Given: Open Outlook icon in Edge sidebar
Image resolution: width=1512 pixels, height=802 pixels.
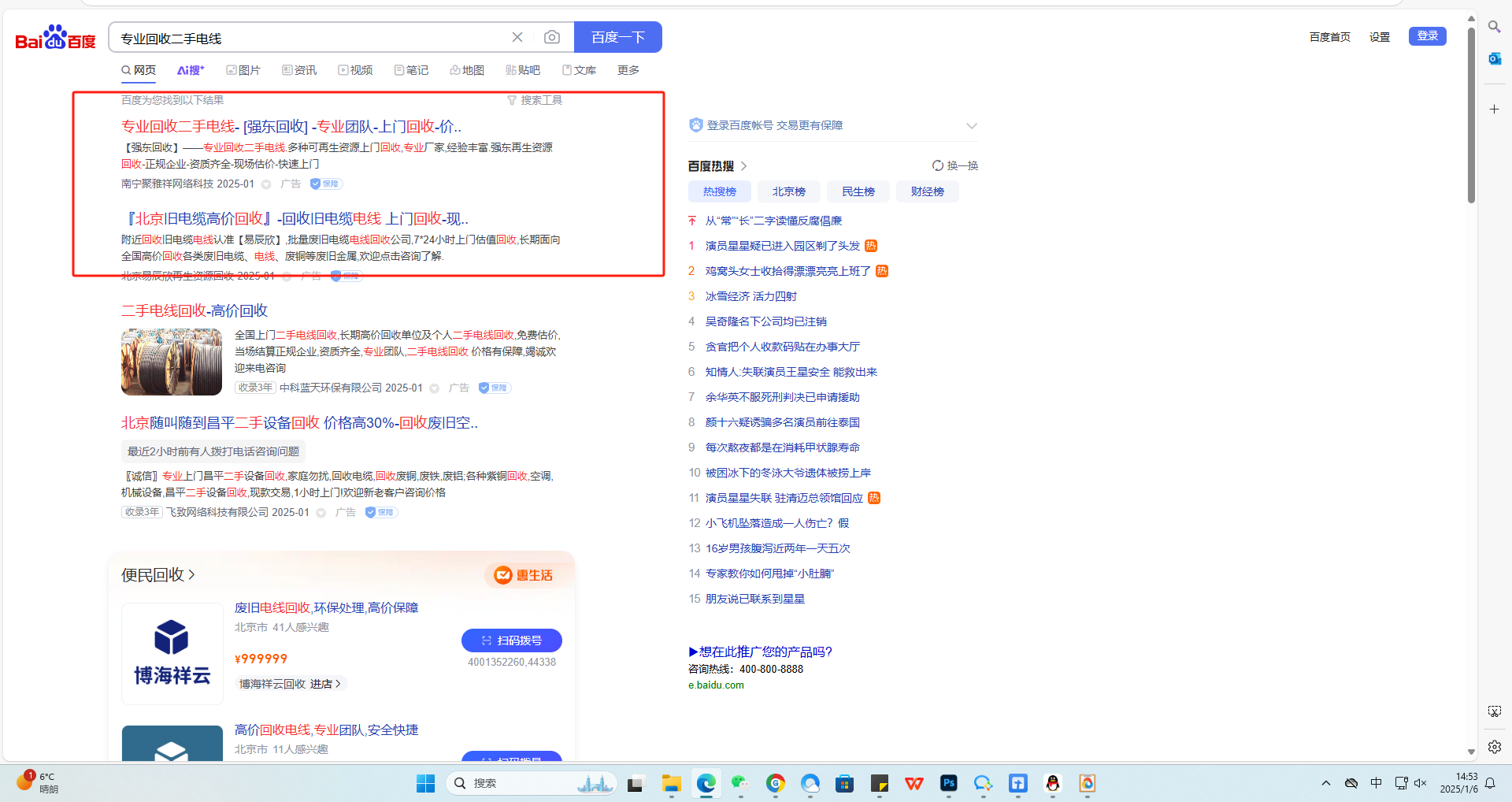Looking at the screenshot, I should (1494, 58).
